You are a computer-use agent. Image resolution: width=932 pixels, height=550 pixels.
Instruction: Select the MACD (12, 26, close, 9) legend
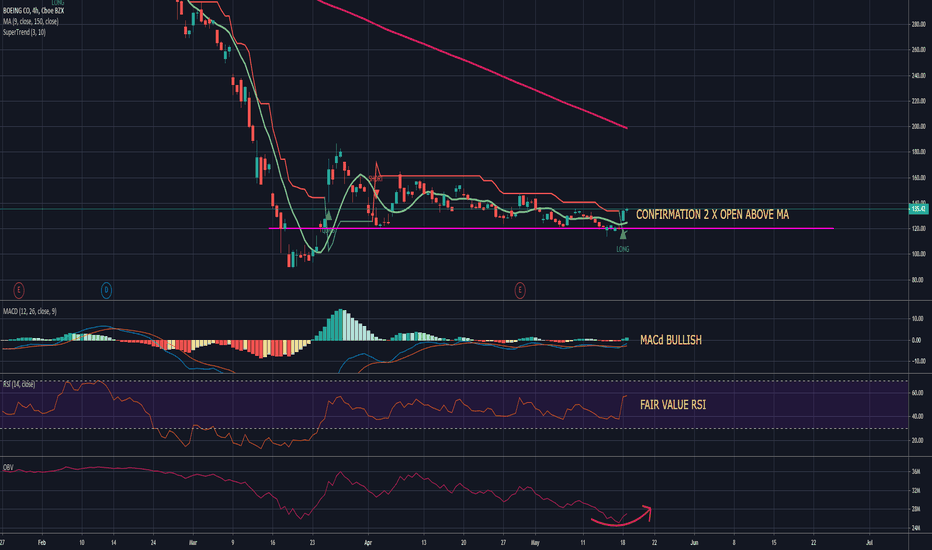click(30, 312)
